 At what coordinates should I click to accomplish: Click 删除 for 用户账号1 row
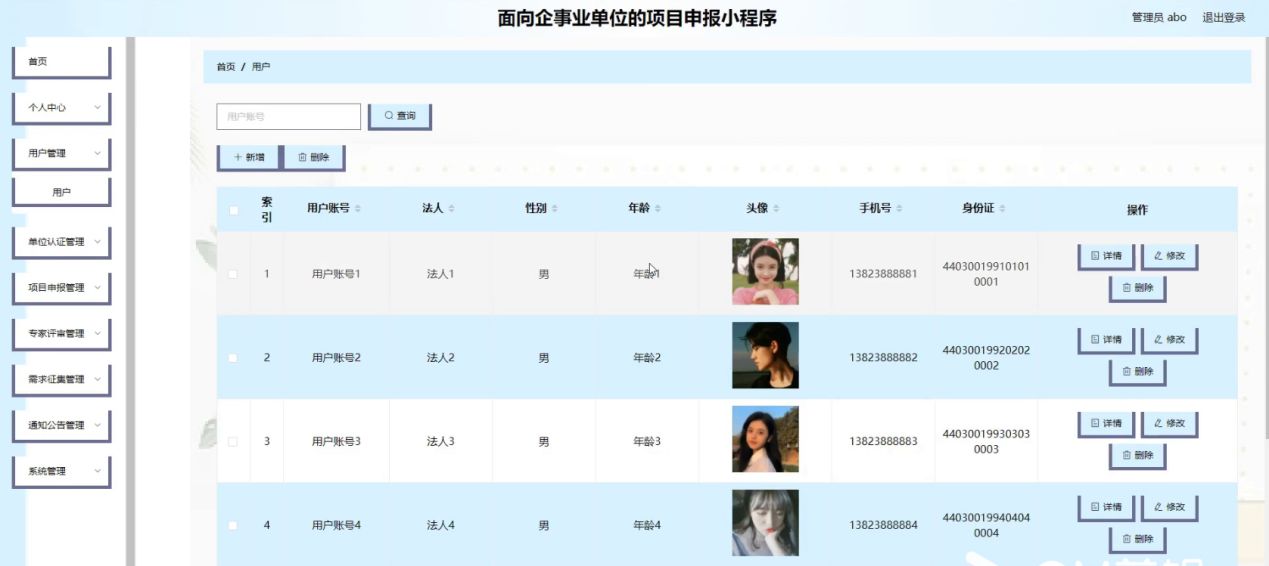tap(1137, 288)
